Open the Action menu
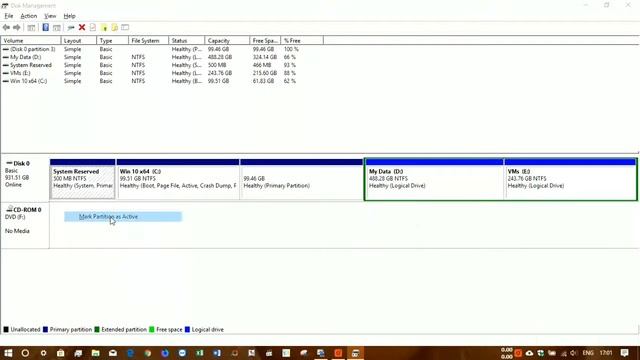 [x=29, y=16]
